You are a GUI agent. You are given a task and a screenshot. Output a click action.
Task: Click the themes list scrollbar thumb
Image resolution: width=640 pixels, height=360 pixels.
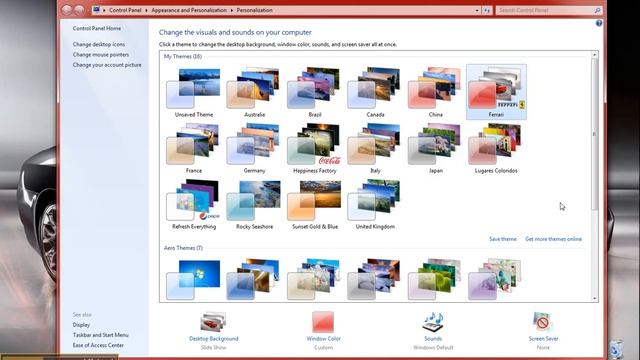(594, 134)
